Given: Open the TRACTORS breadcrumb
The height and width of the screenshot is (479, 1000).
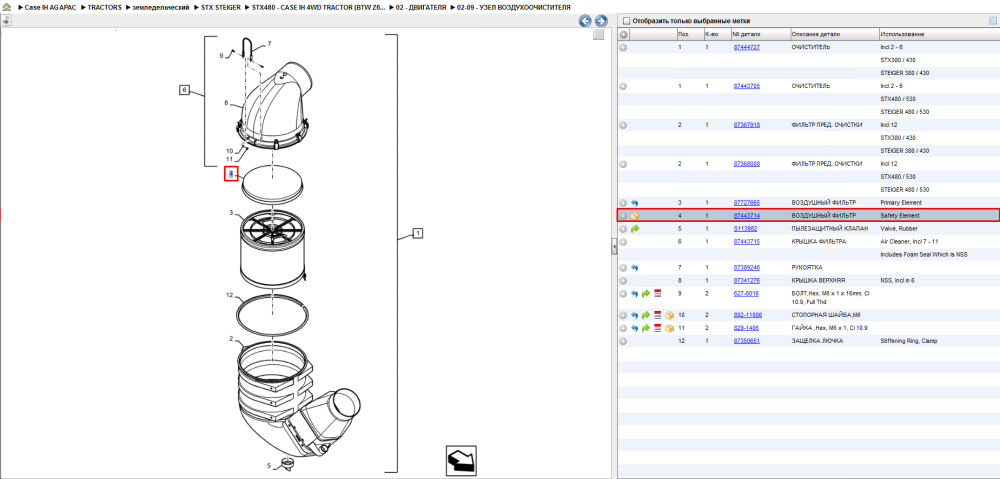Looking at the screenshot, I should (105, 7).
